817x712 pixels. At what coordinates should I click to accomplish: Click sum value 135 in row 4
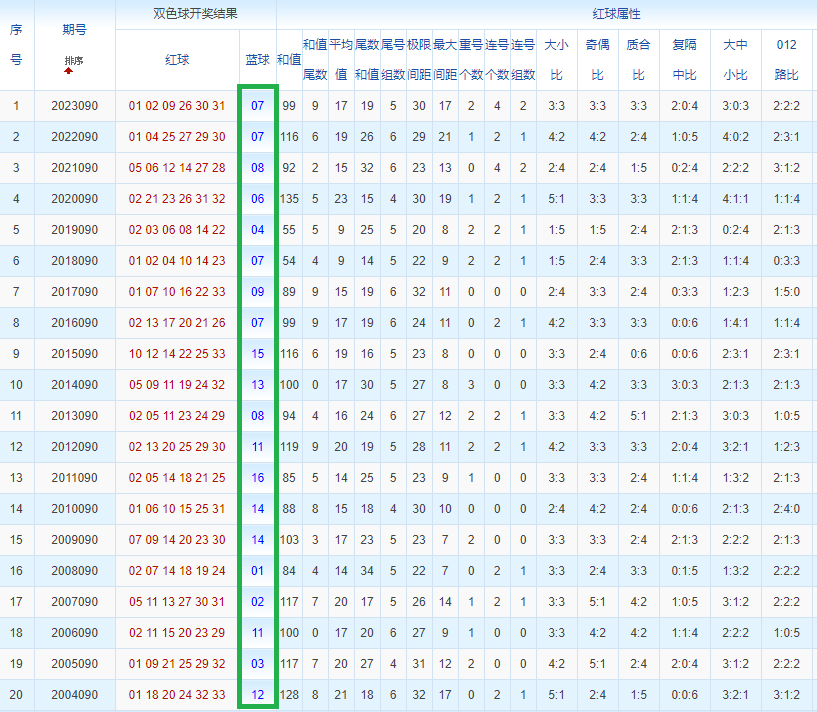(289, 199)
